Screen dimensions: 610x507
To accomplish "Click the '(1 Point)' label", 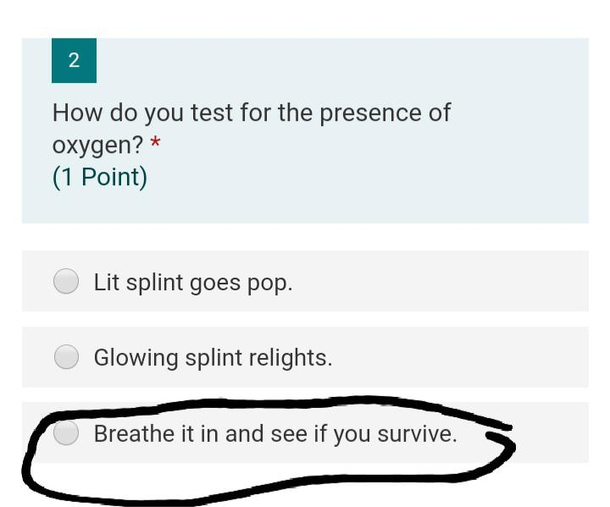I will coord(99,177).
